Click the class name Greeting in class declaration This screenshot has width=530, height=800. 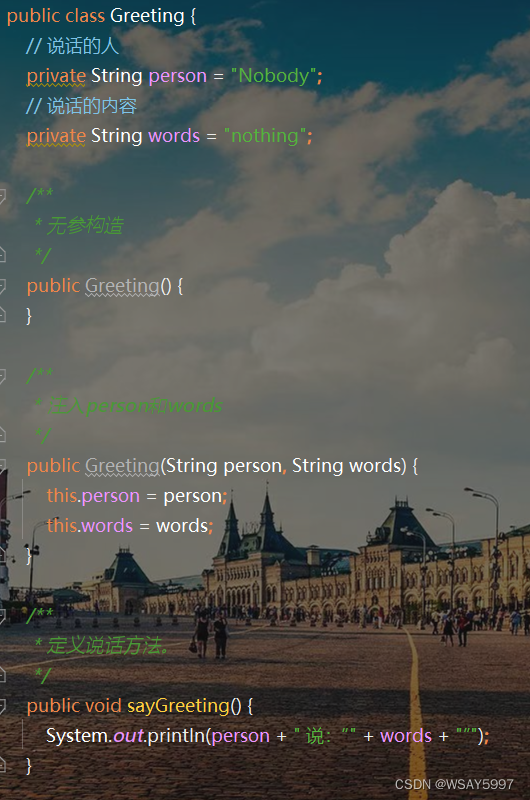(x=147, y=16)
